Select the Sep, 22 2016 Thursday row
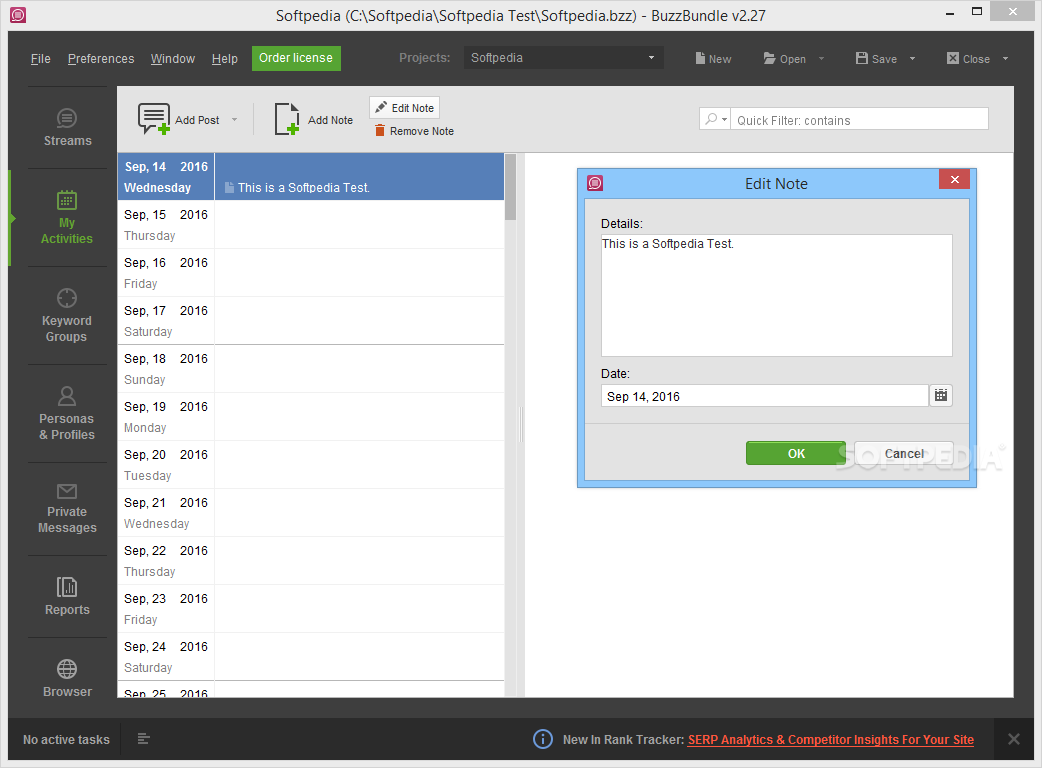1042x768 pixels. (310, 560)
